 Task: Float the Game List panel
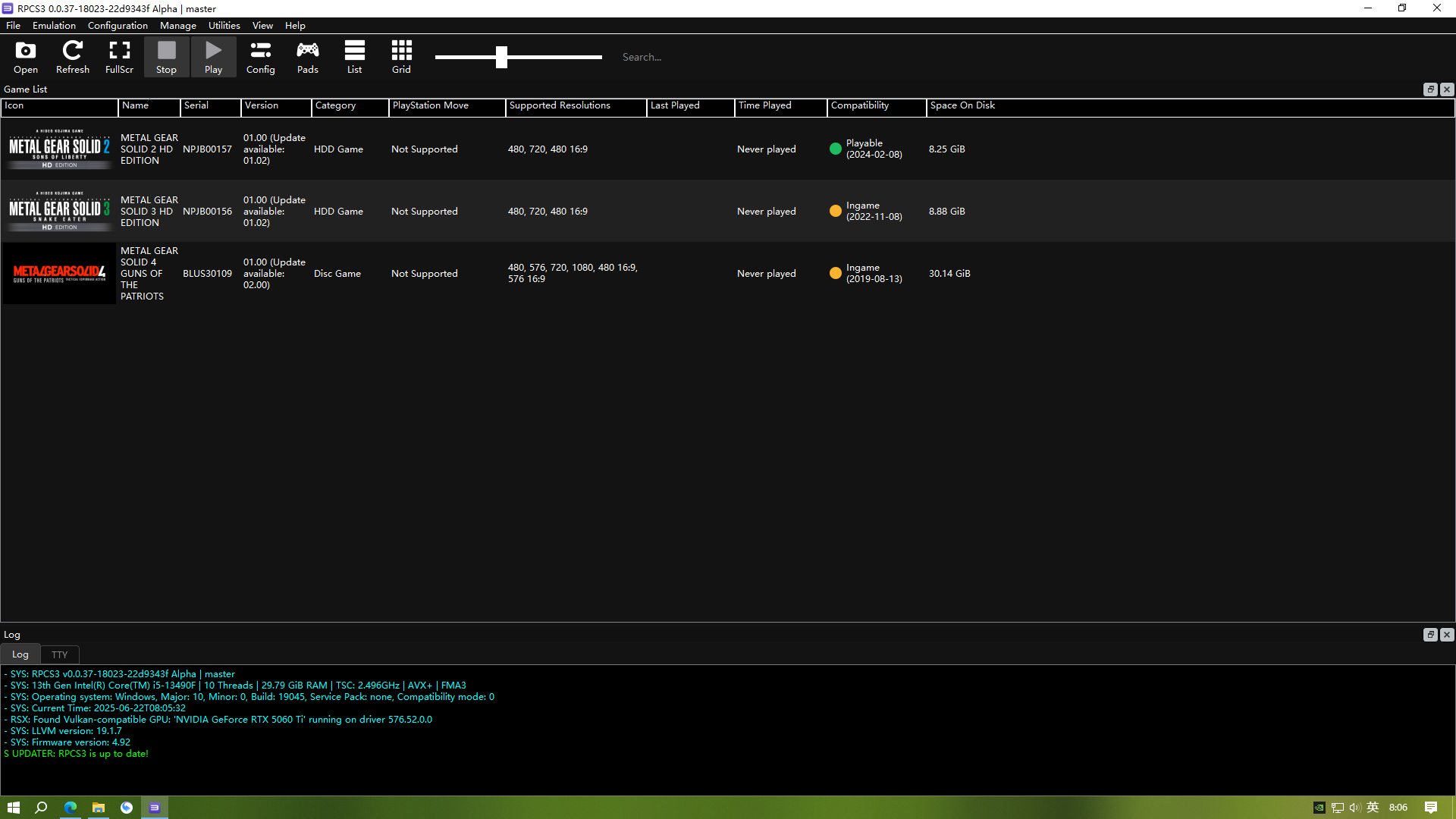click(x=1430, y=89)
